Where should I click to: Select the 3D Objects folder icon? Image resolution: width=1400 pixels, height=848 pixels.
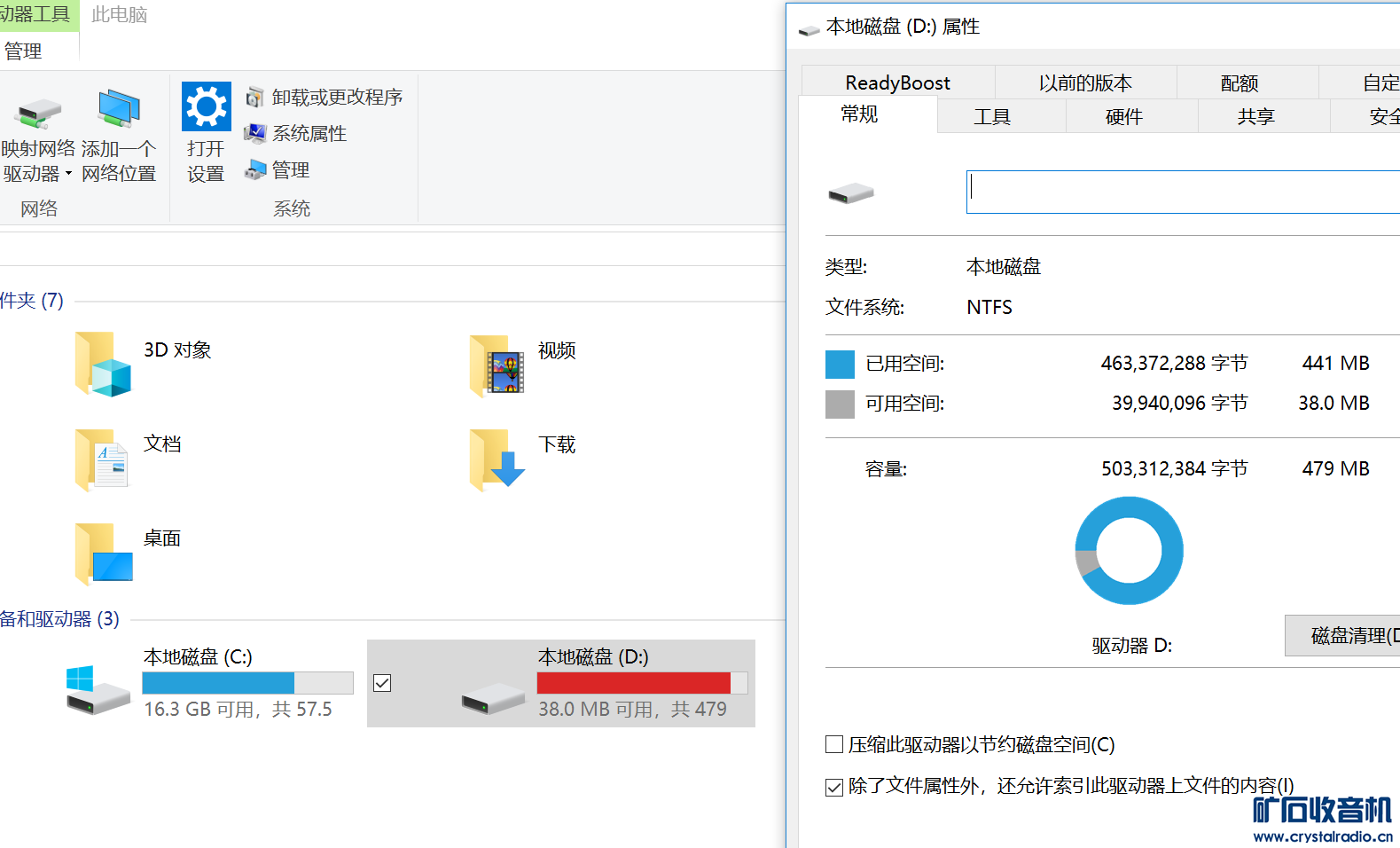[x=104, y=364]
